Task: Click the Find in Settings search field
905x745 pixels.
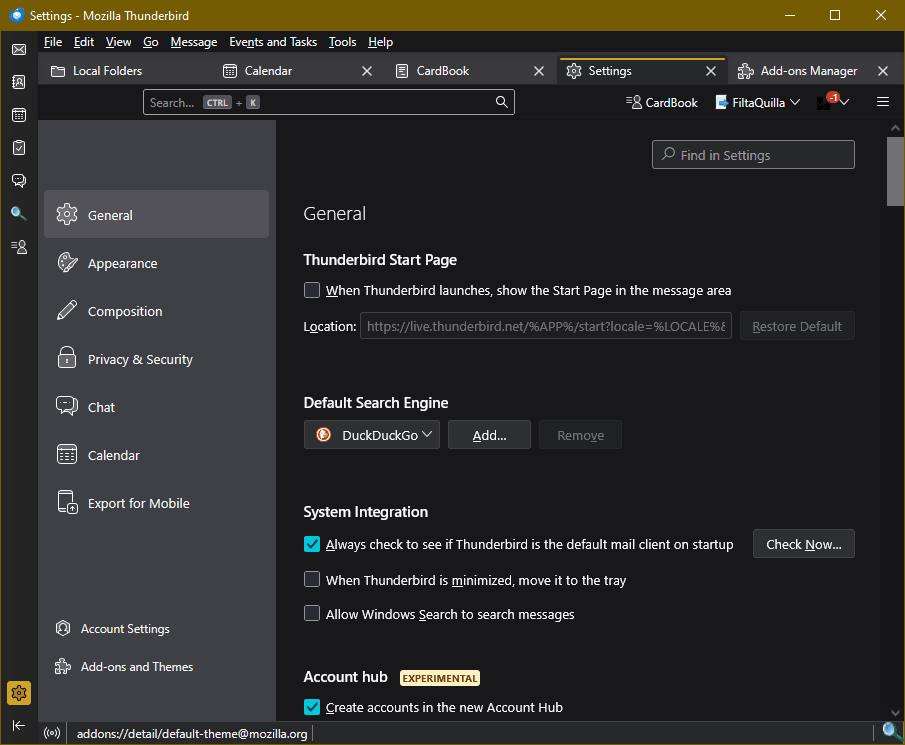Action: pos(753,155)
